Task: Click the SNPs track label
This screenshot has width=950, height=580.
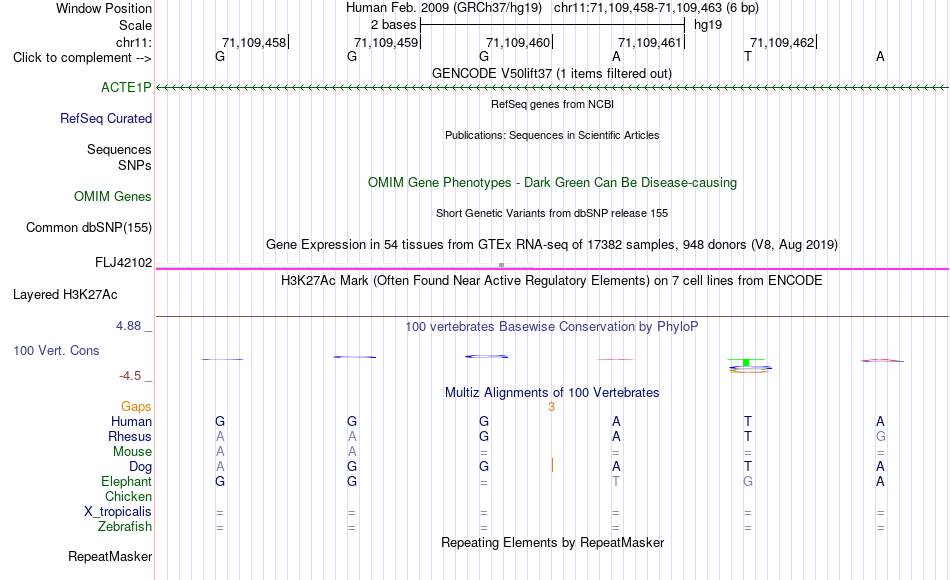Action: pyautogui.click(x=135, y=165)
